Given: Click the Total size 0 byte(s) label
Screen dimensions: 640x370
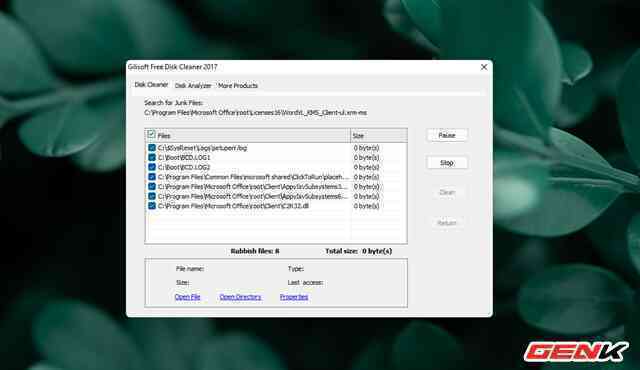Looking at the screenshot, I should [x=358, y=251].
